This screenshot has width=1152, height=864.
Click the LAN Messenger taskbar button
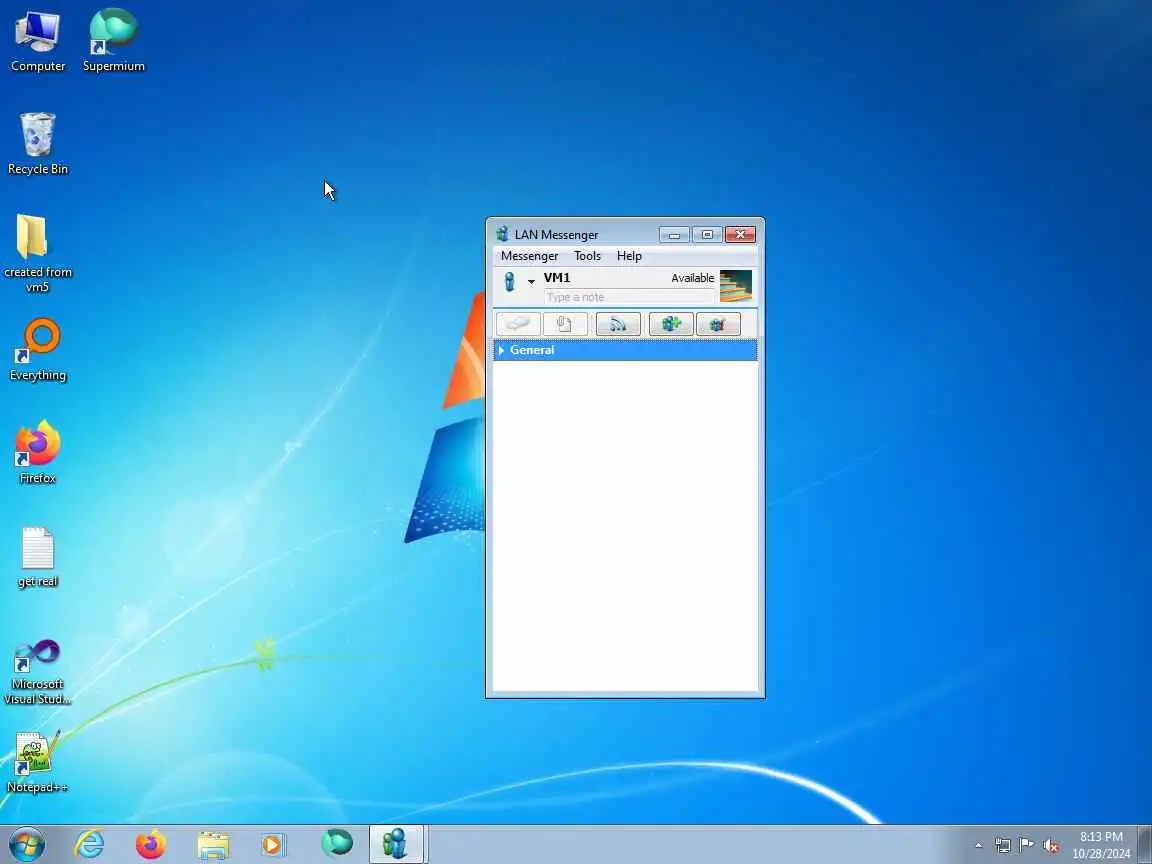coord(397,844)
